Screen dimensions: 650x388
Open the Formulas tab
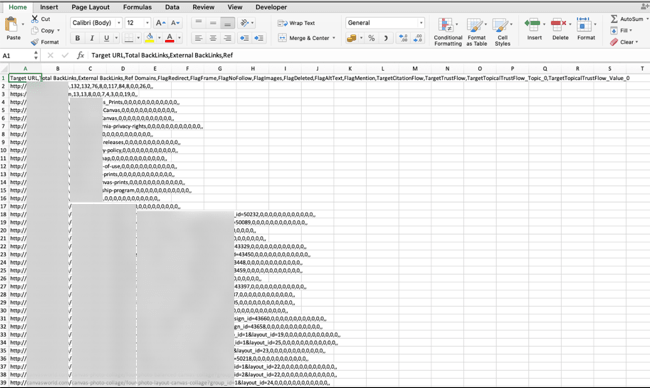click(137, 7)
